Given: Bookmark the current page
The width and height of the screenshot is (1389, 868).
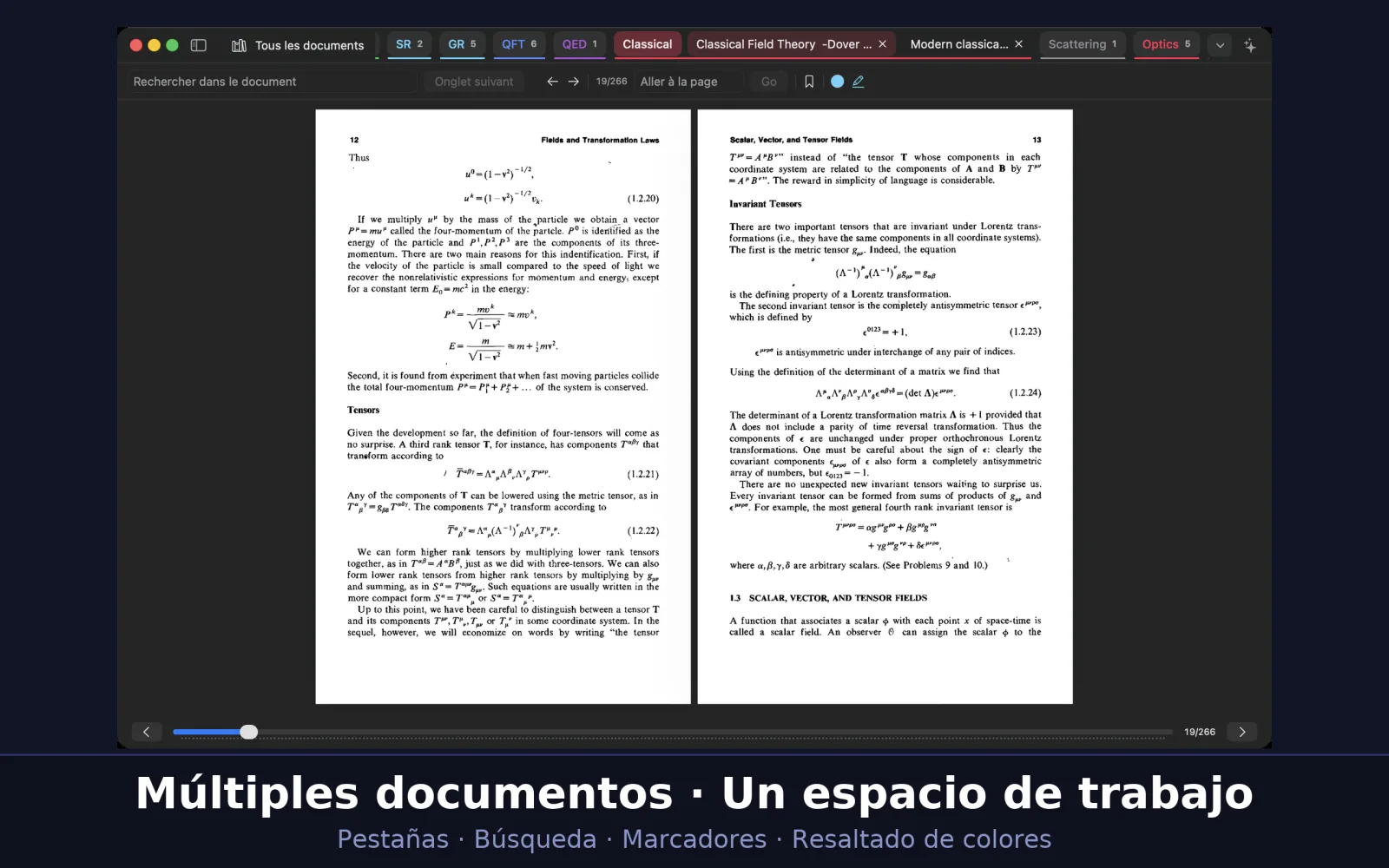Looking at the screenshot, I should tap(809, 82).
